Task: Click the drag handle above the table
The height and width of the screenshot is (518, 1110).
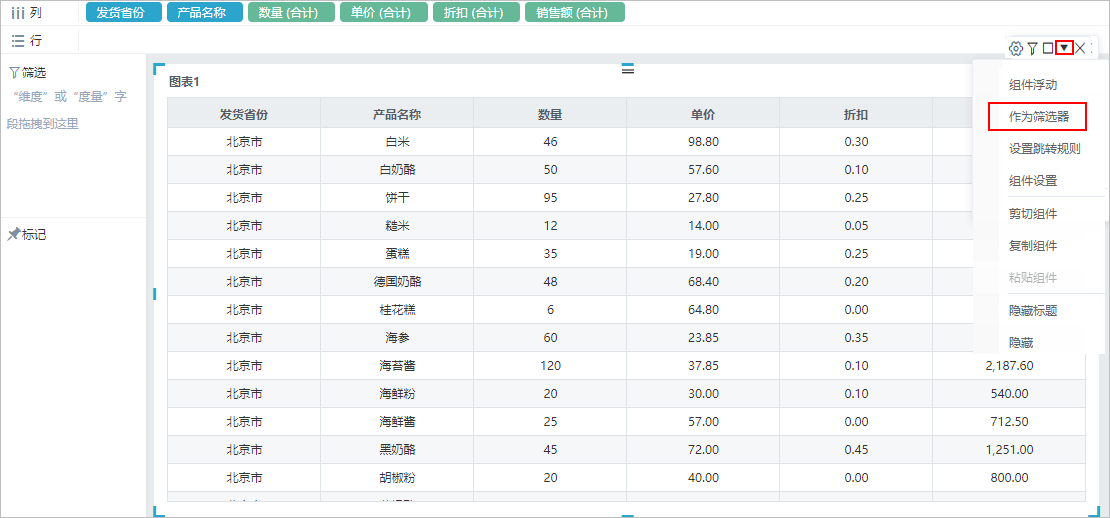Action: point(628,69)
